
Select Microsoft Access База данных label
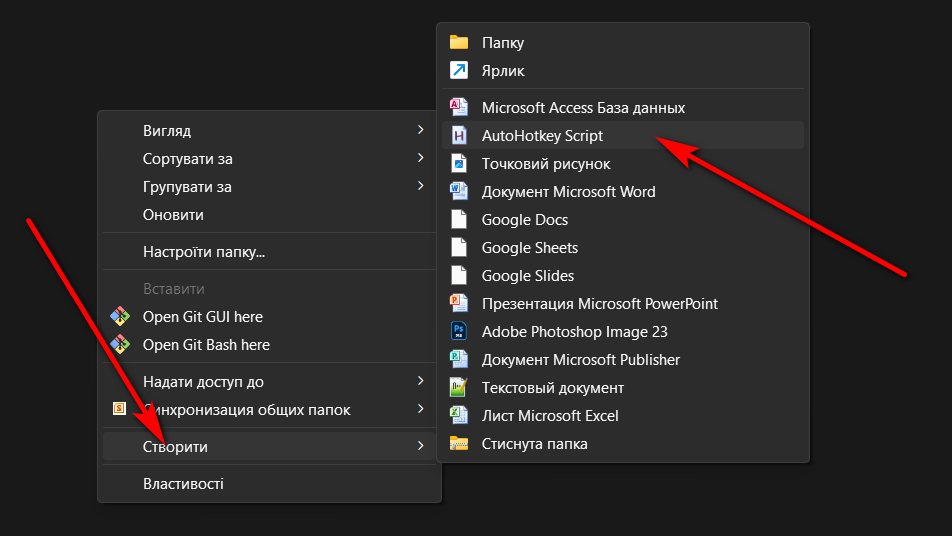583,108
